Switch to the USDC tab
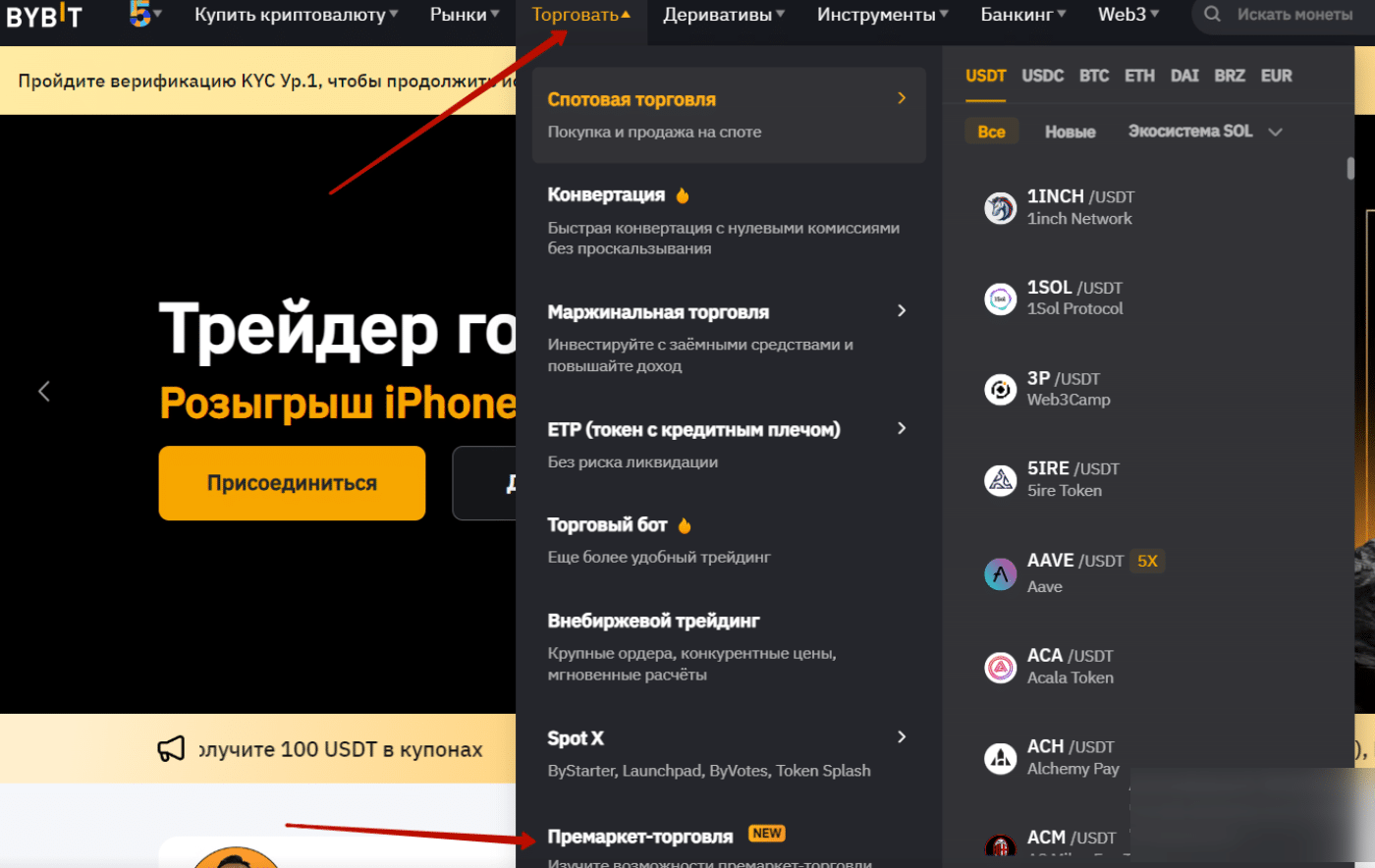 [1042, 76]
